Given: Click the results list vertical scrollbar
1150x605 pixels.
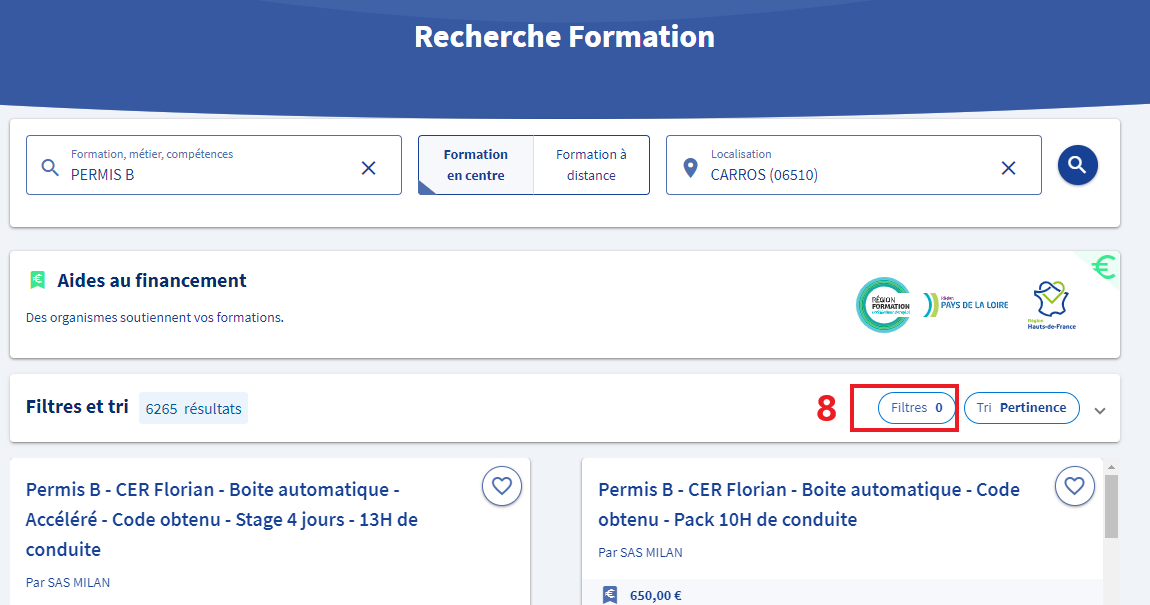Looking at the screenshot, I should pos(1111,506).
